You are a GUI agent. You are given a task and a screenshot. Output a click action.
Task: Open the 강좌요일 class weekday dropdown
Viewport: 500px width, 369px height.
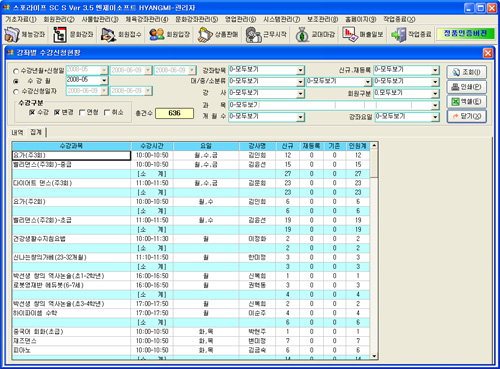click(435, 117)
